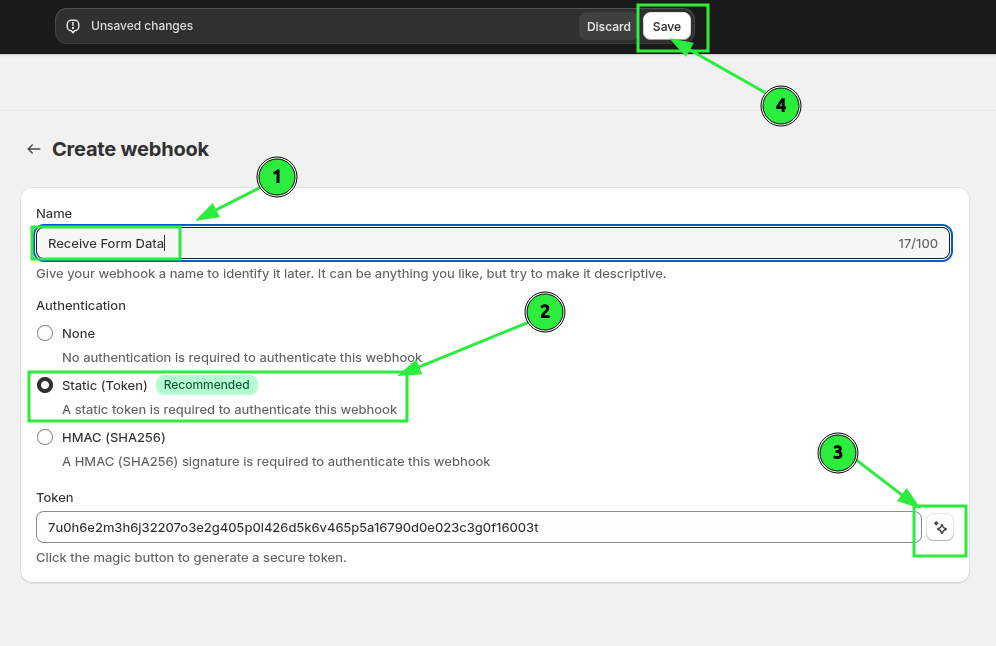
Task: Click the Token field label
Action: 55,497
